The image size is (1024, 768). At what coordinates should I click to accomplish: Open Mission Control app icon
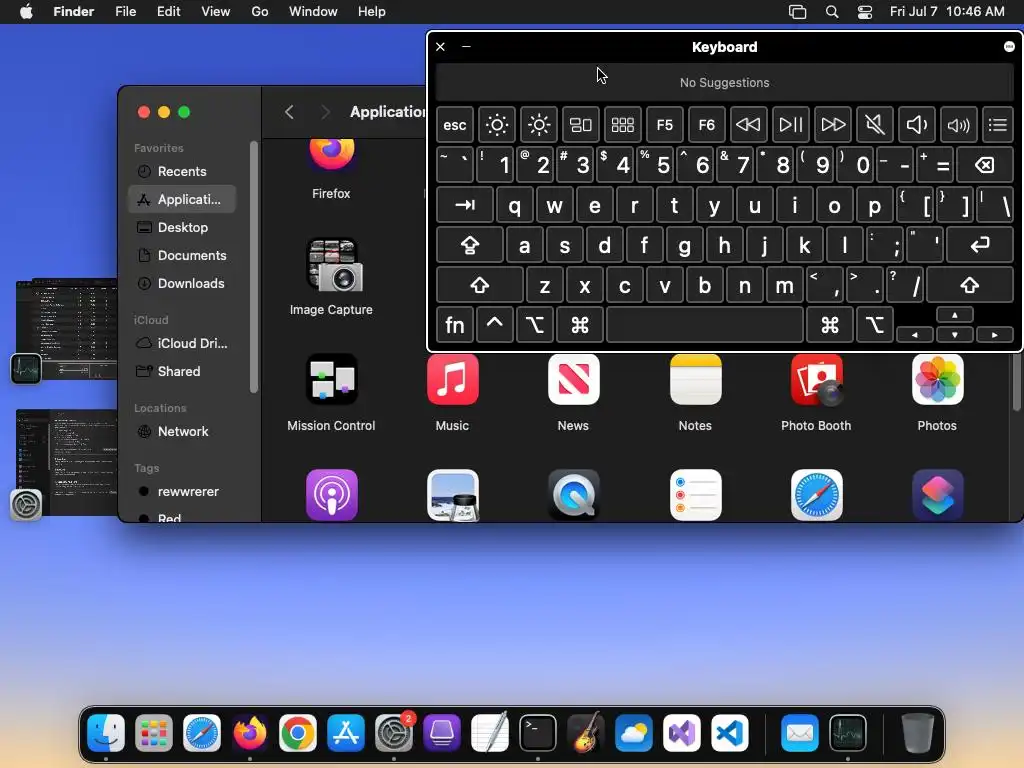click(x=332, y=379)
